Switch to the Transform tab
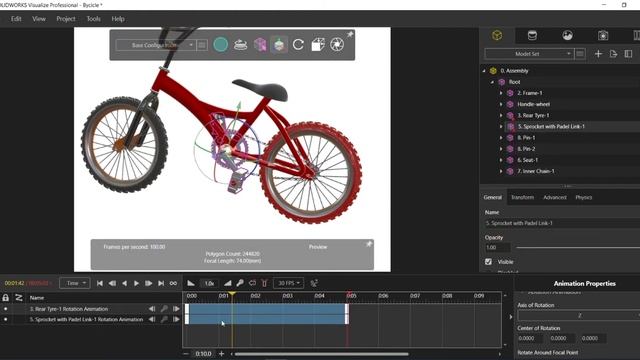 [522, 197]
